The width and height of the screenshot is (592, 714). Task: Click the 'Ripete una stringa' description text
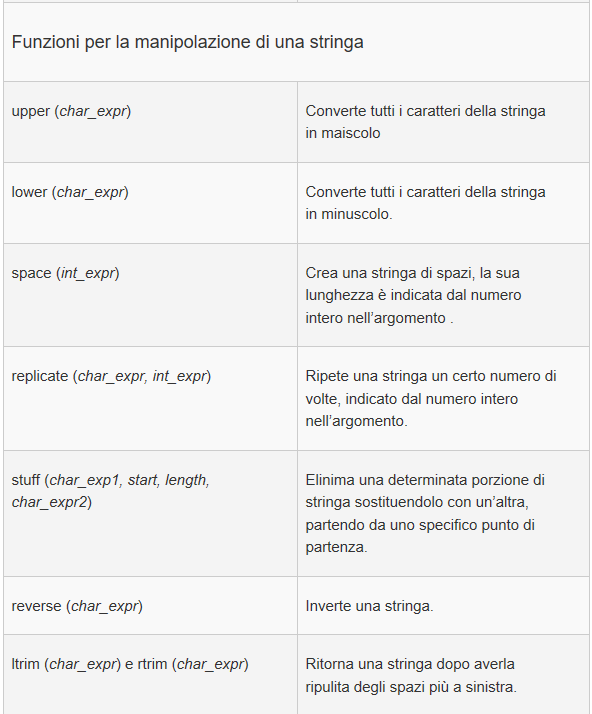[431, 398]
